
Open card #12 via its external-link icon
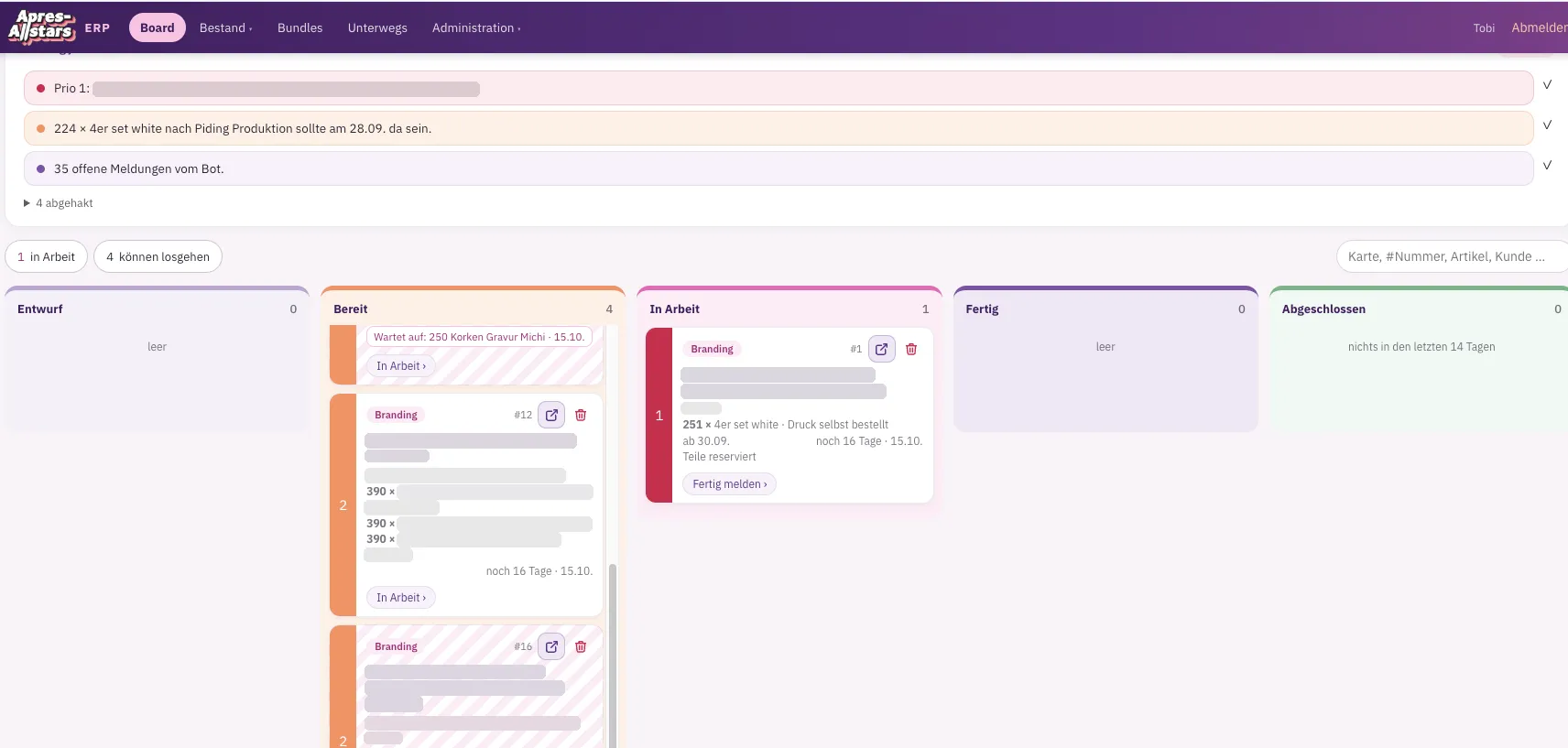551,415
